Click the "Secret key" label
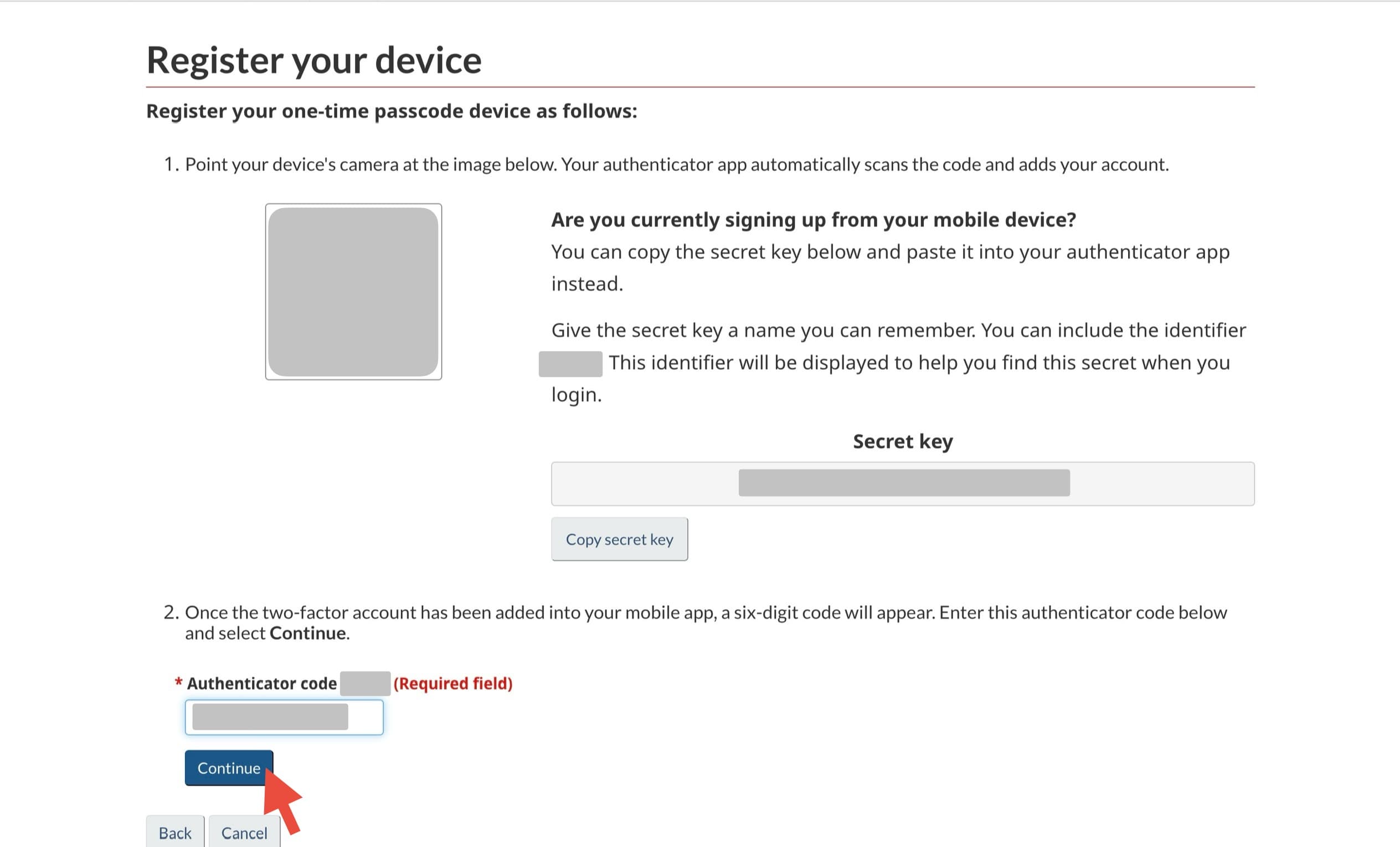The image size is (1400, 847). pyautogui.click(x=902, y=441)
